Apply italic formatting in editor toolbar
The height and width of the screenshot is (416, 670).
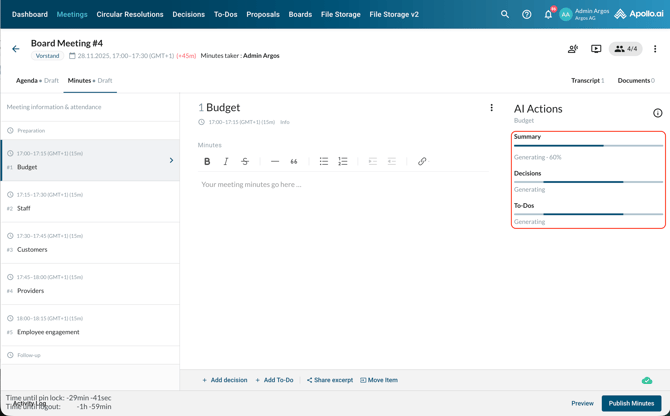click(226, 161)
